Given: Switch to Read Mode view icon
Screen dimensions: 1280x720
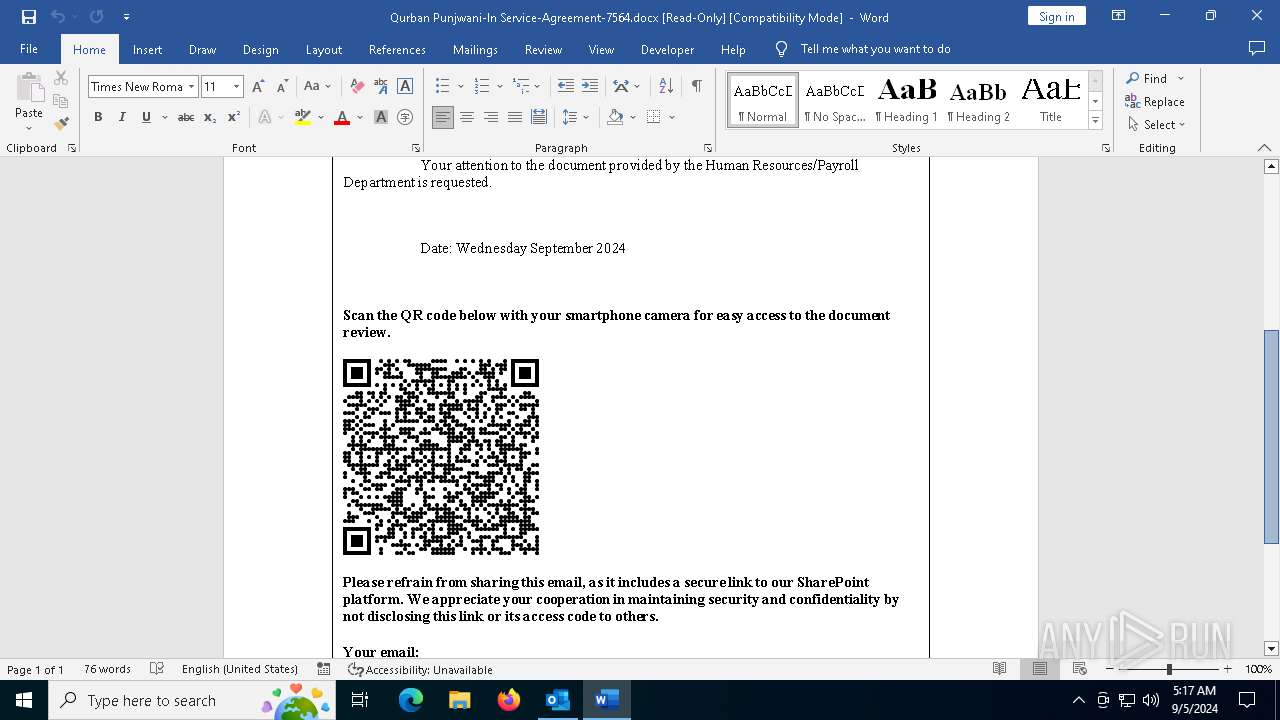Looking at the screenshot, I should pyautogui.click(x=999, y=669).
